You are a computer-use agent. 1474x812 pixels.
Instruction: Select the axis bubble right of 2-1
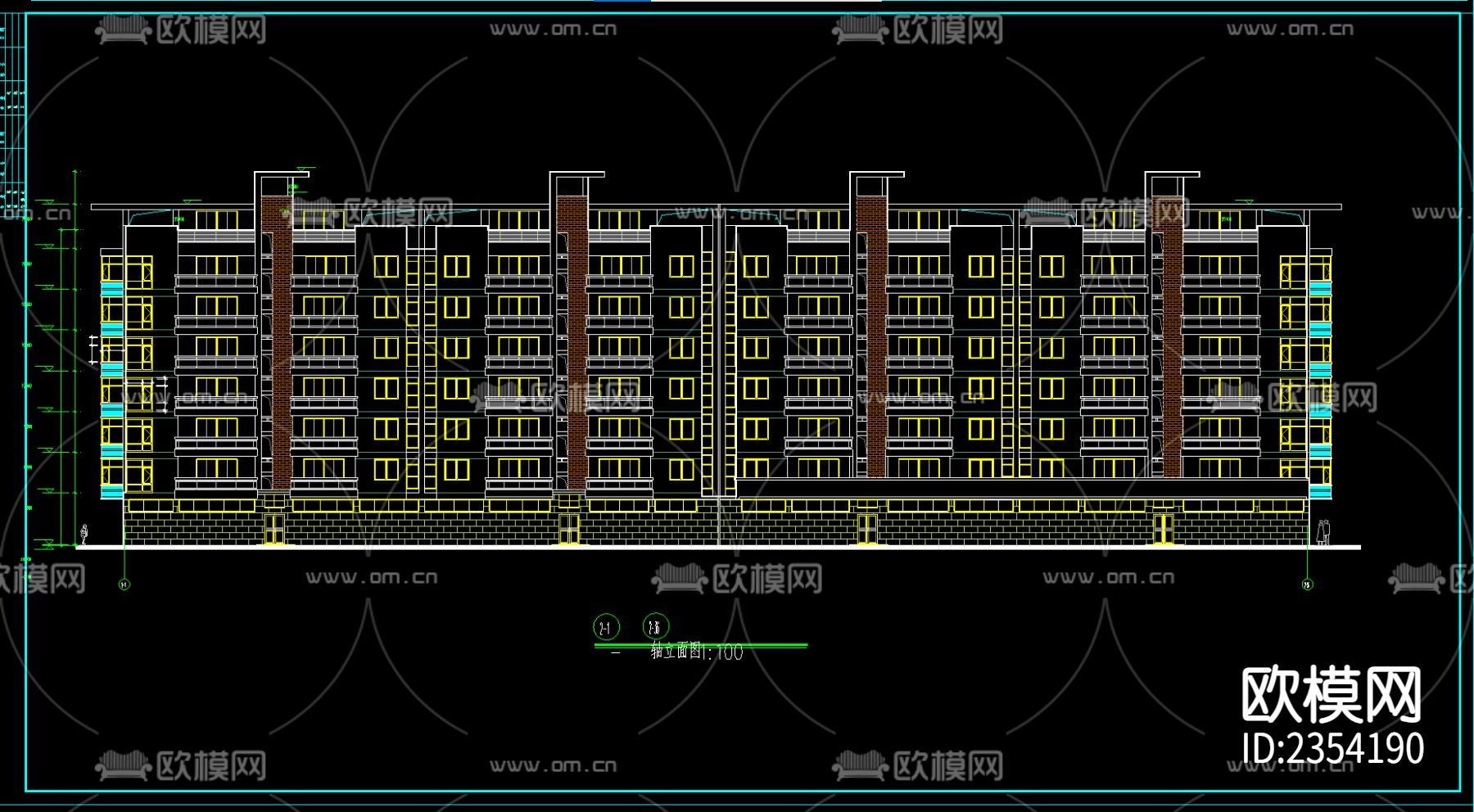tap(656, 627)
